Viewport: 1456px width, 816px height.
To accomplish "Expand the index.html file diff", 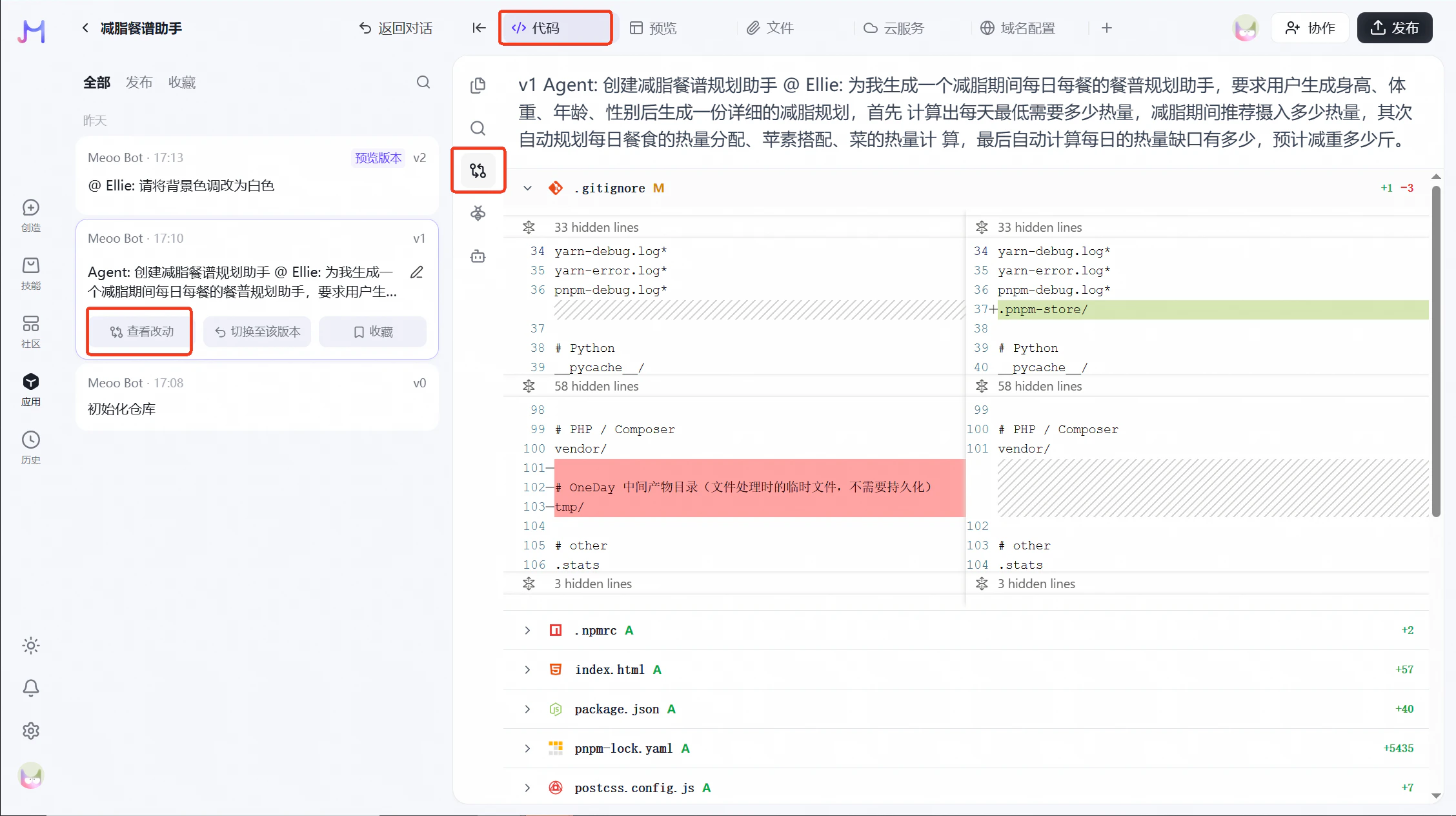I will point(527,669).
